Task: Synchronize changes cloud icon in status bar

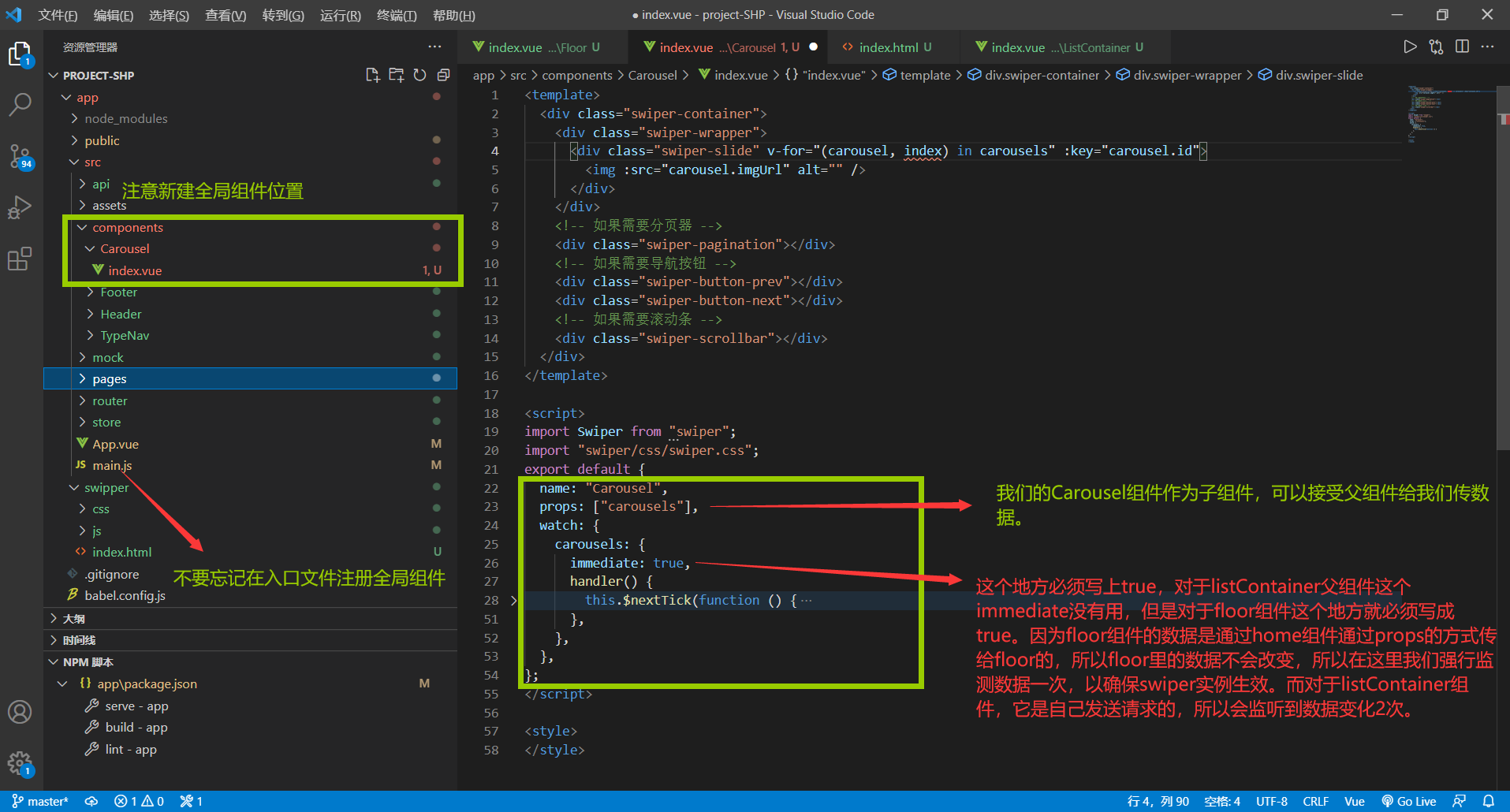Action: tap(91, 801)
